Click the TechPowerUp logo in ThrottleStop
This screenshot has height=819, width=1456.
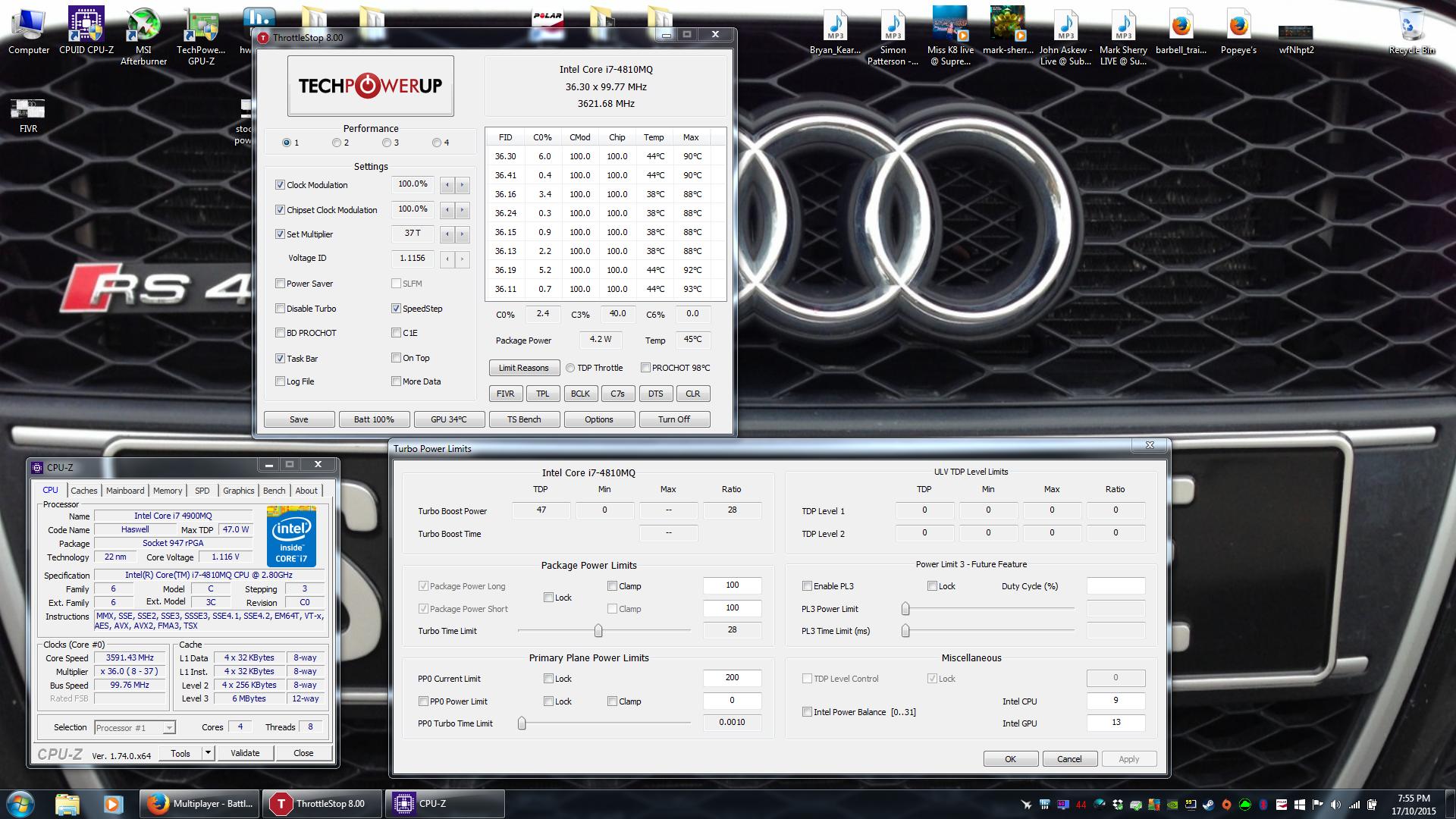coord(370,86)
